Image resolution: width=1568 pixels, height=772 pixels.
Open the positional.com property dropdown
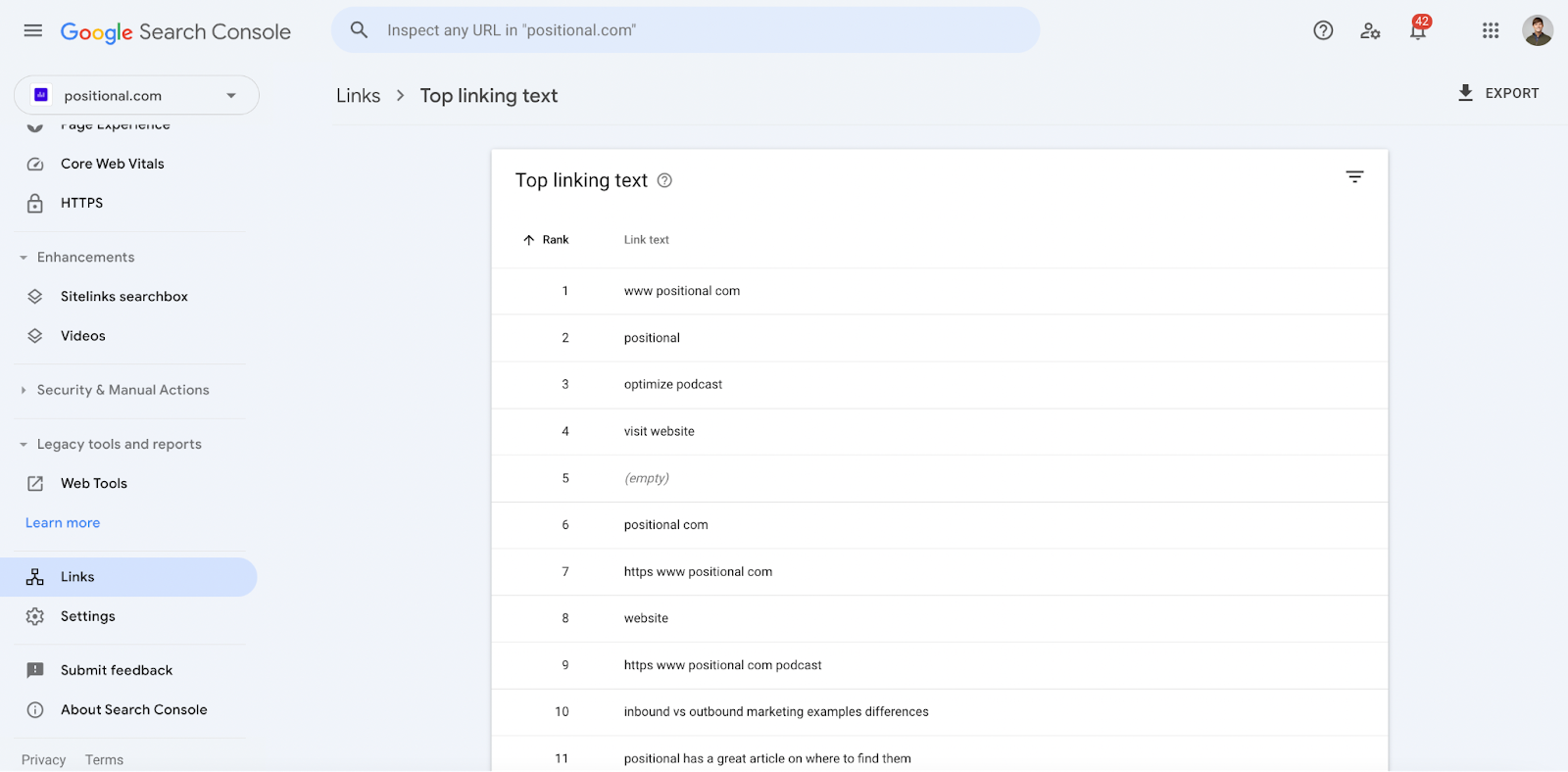click(136, 95)
